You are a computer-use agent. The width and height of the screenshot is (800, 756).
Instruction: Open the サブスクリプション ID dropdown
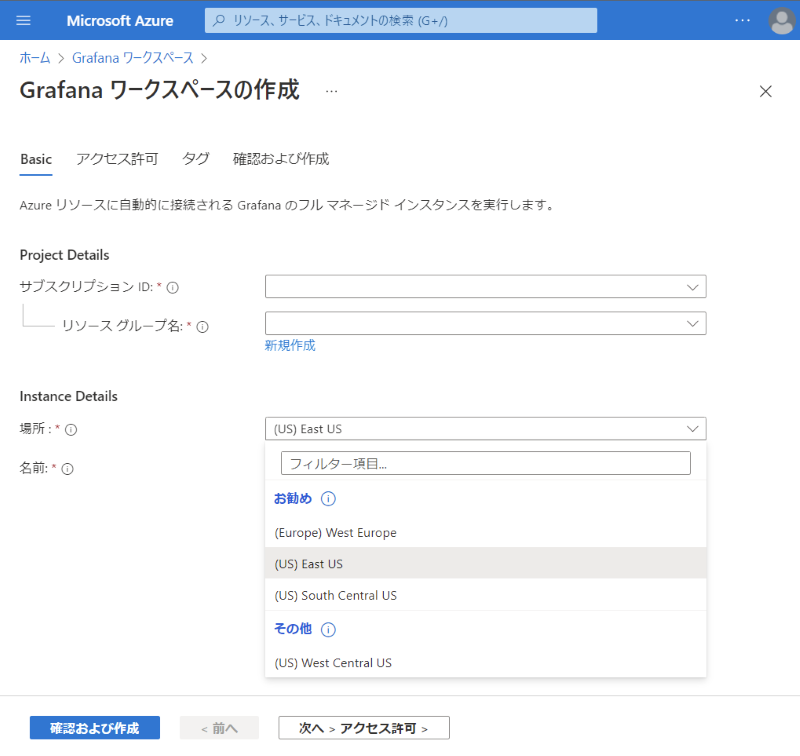(x=485, y=287)
